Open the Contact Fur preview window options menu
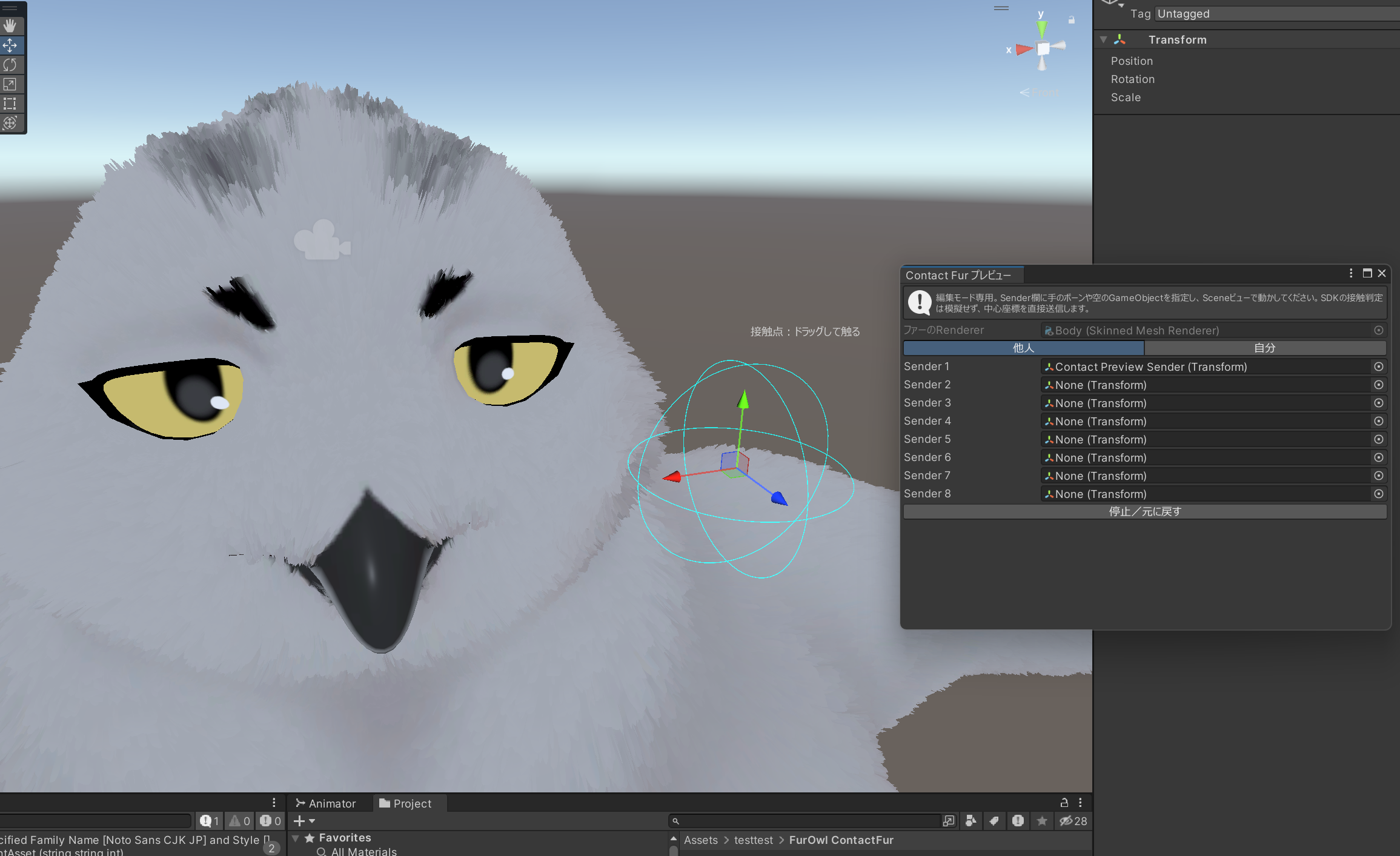The width and height of the screenshot is (1400, 856). coord(1351,274)
